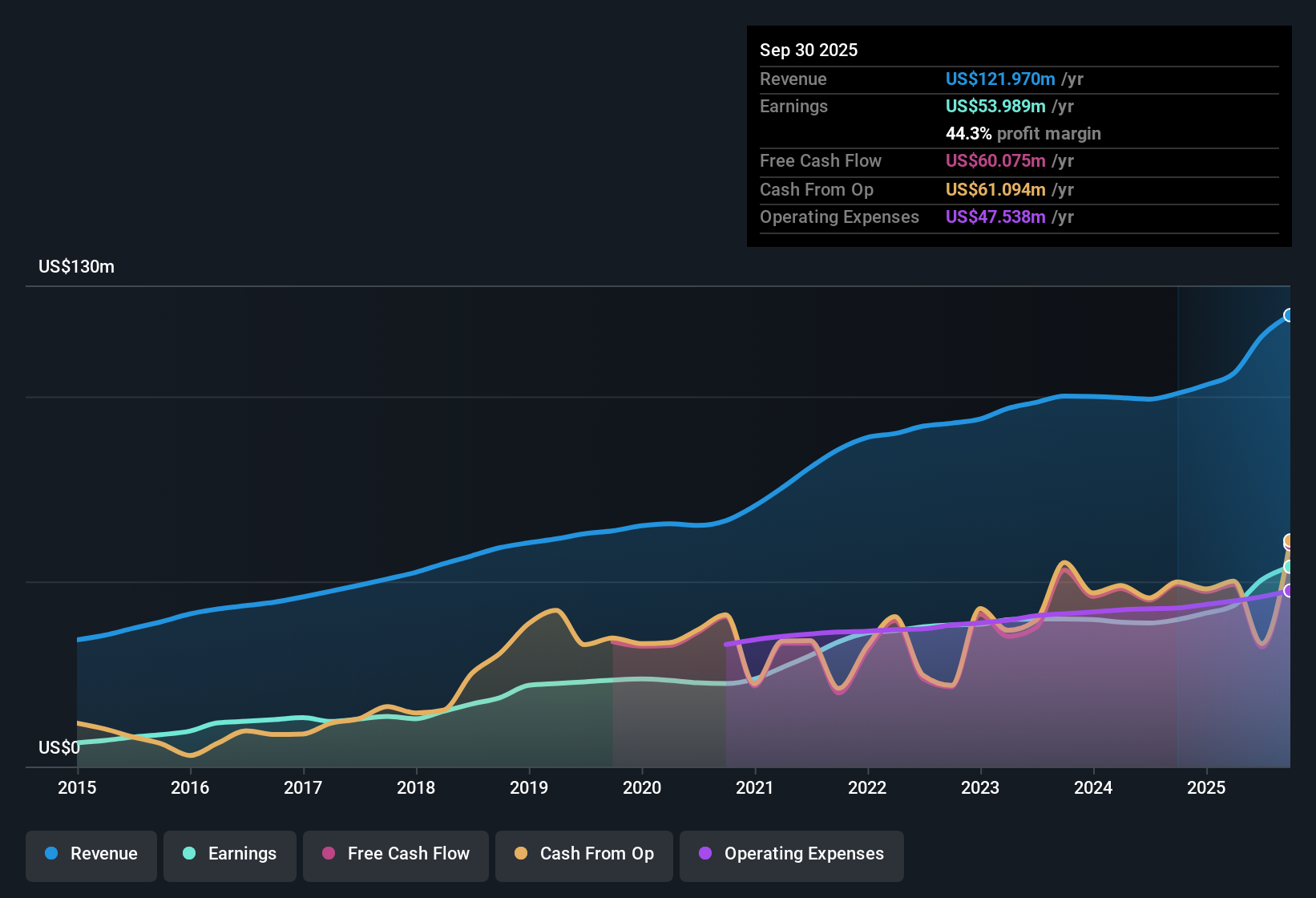Toggle the Operating Expenses legend button

coord(792,856)
